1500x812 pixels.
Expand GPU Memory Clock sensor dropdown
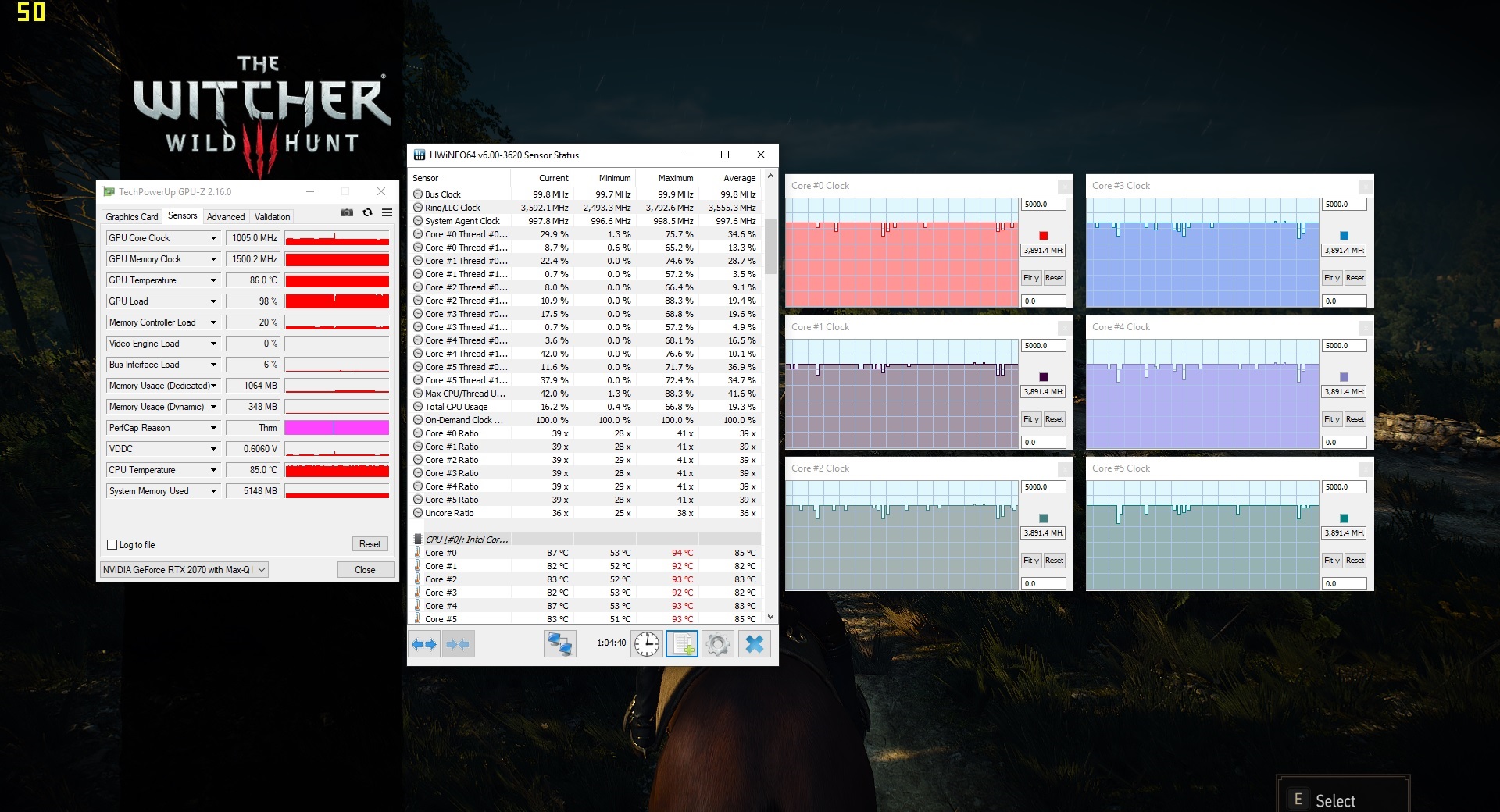[213, 259]
